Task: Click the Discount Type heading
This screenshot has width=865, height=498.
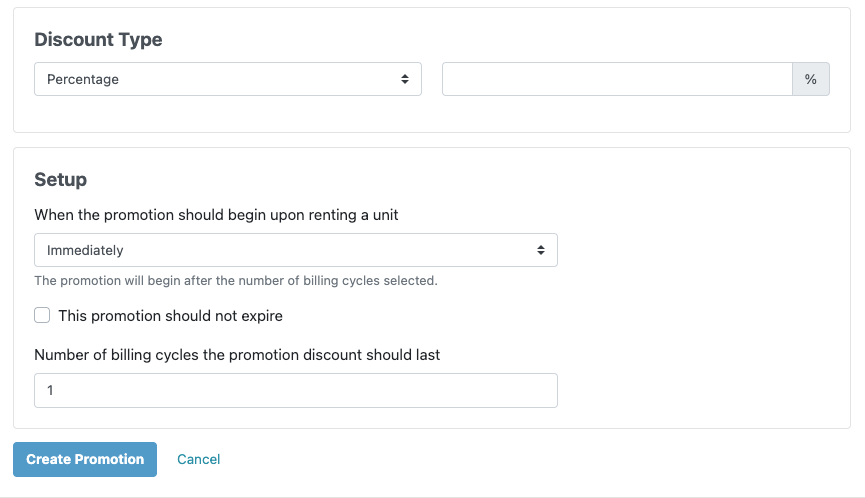Action: [x=98, y=40]
